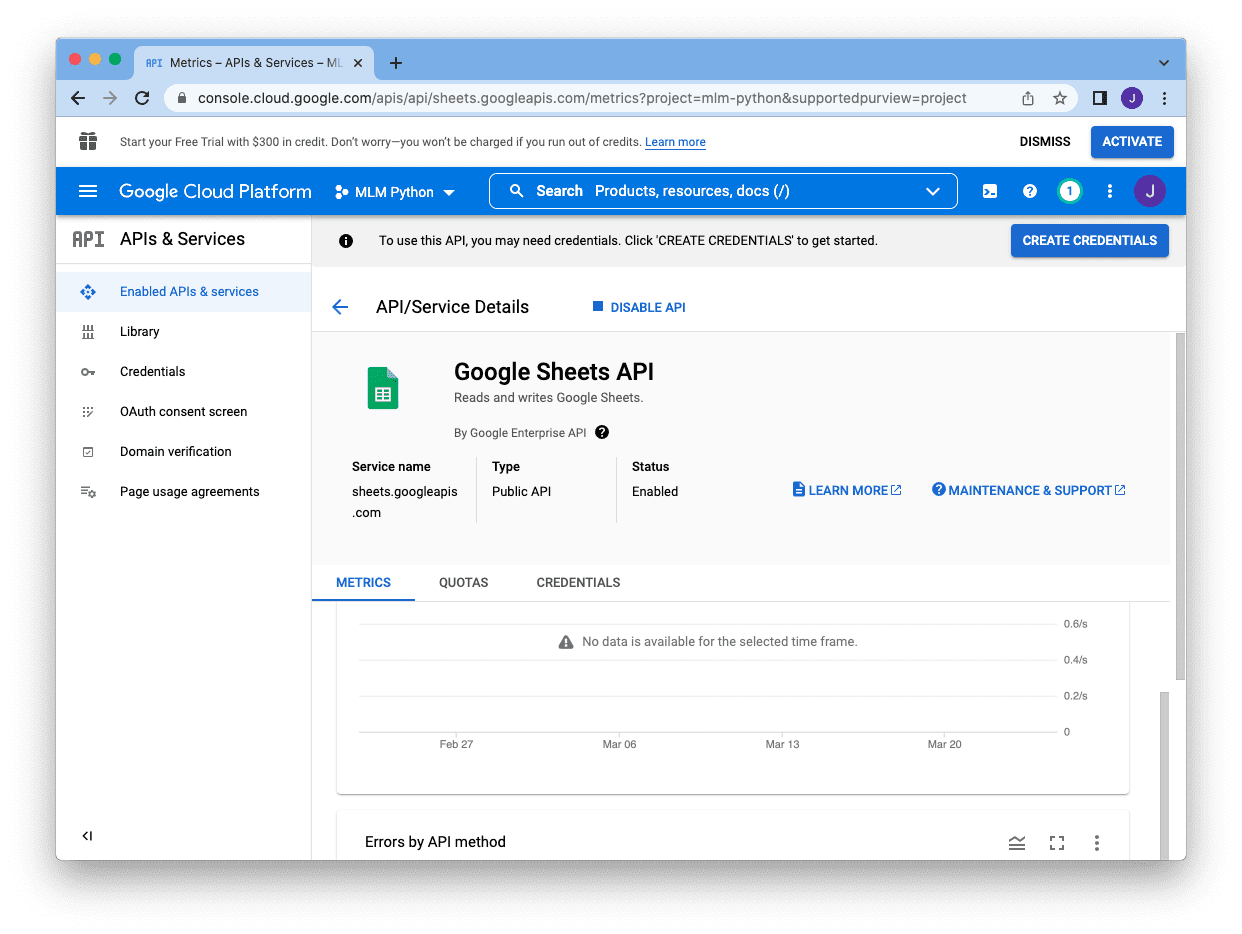Click the gift icon in free trial banner
The width and height of the screenshot is (1242, 934).
point(88,141)
